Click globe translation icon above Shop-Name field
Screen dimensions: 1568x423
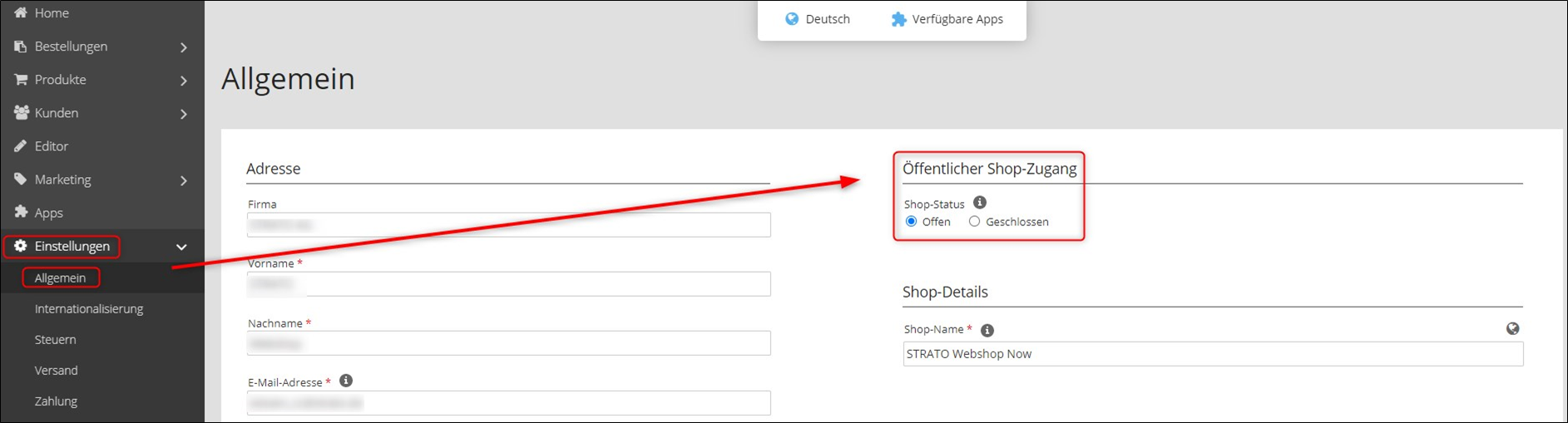(x=1512, y=328)
